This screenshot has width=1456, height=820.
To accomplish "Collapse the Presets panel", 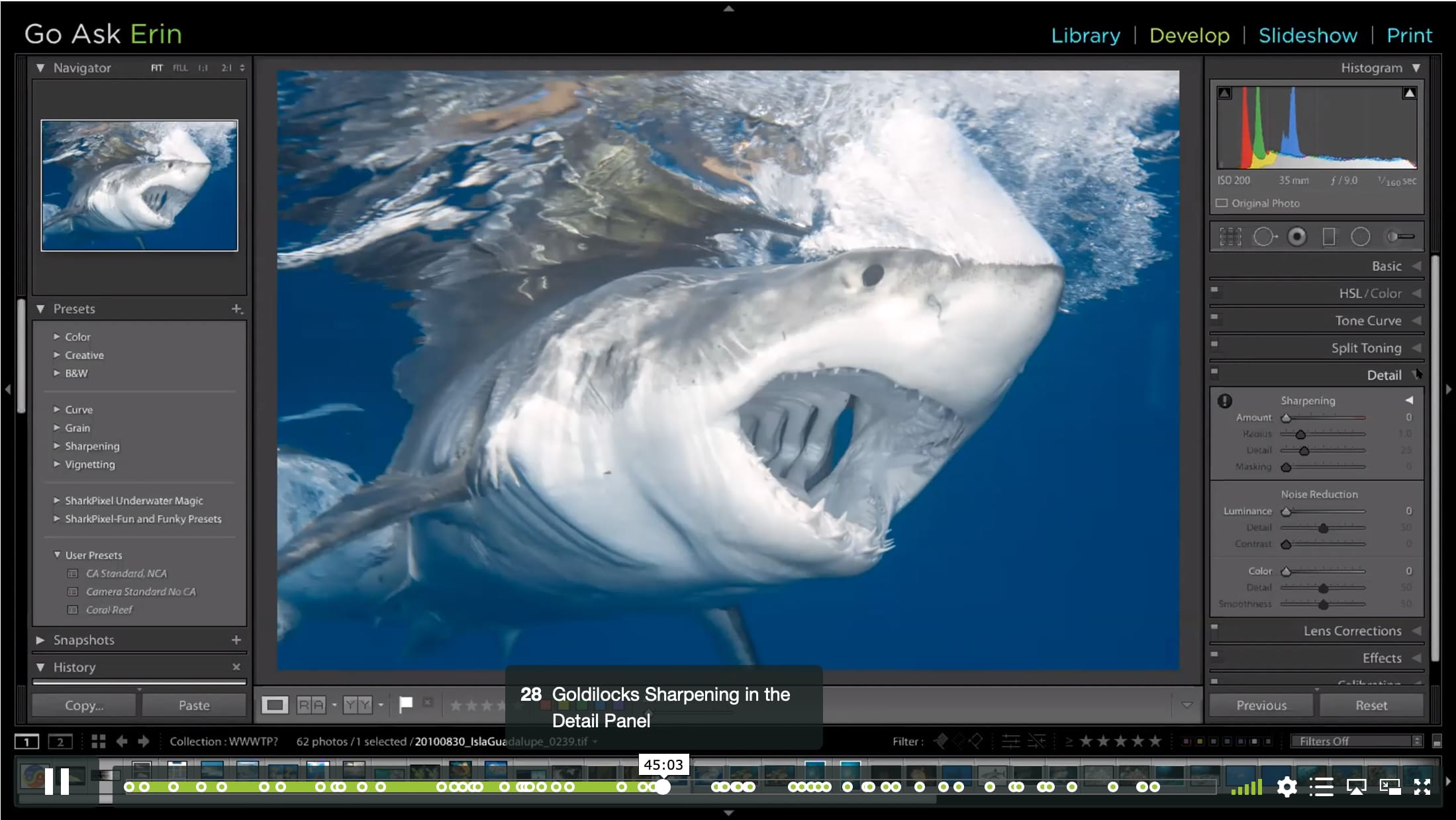I will [x=40, y=309].
